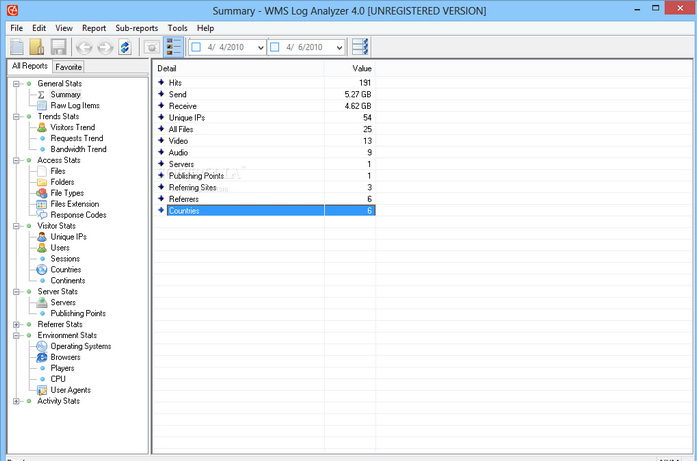Click the Save floppy disk icon
The width and height of the screenshot is (697, 461).
58,47
